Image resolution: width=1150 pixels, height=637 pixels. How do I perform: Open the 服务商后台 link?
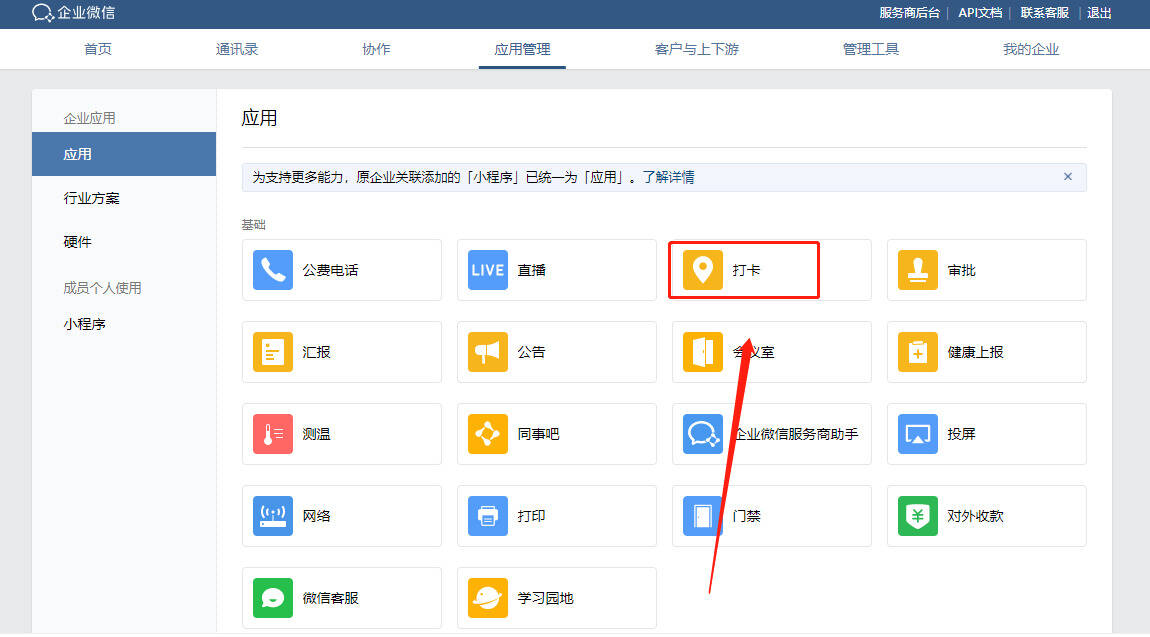point(909,13)
